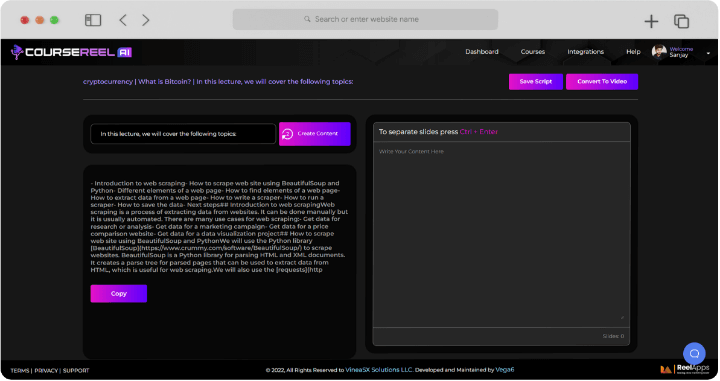
Task: Click the CourseReel AI logo
Action: pos(72,52)
